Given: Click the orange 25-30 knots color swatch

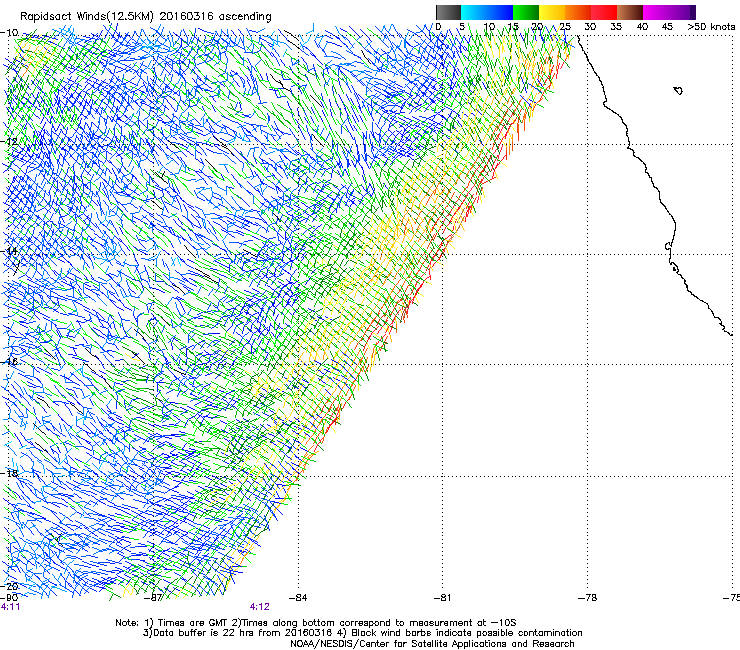Looking at the screenshot, I should point(578,12).
